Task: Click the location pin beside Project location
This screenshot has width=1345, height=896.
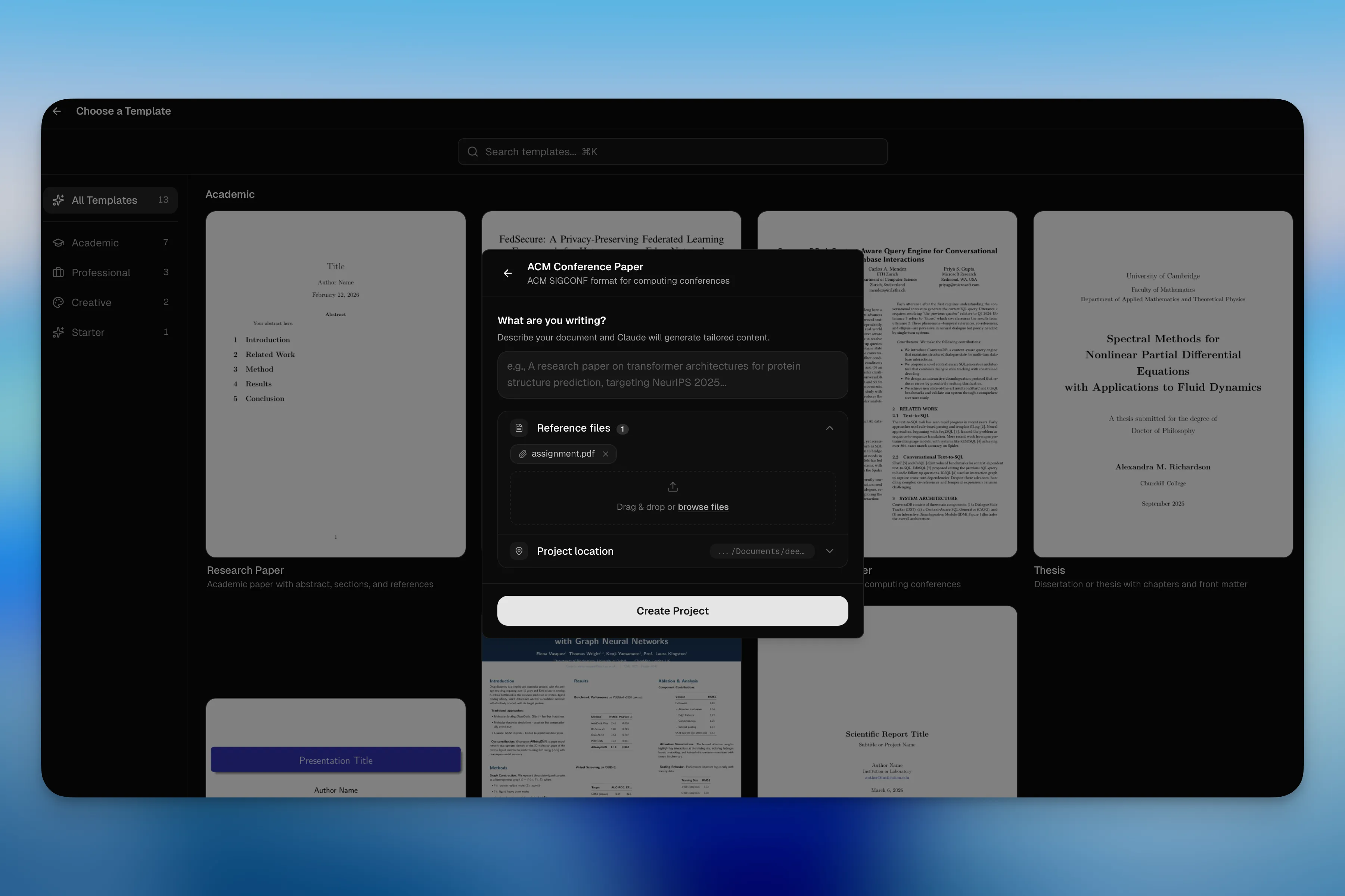Action: click(519, 551)
